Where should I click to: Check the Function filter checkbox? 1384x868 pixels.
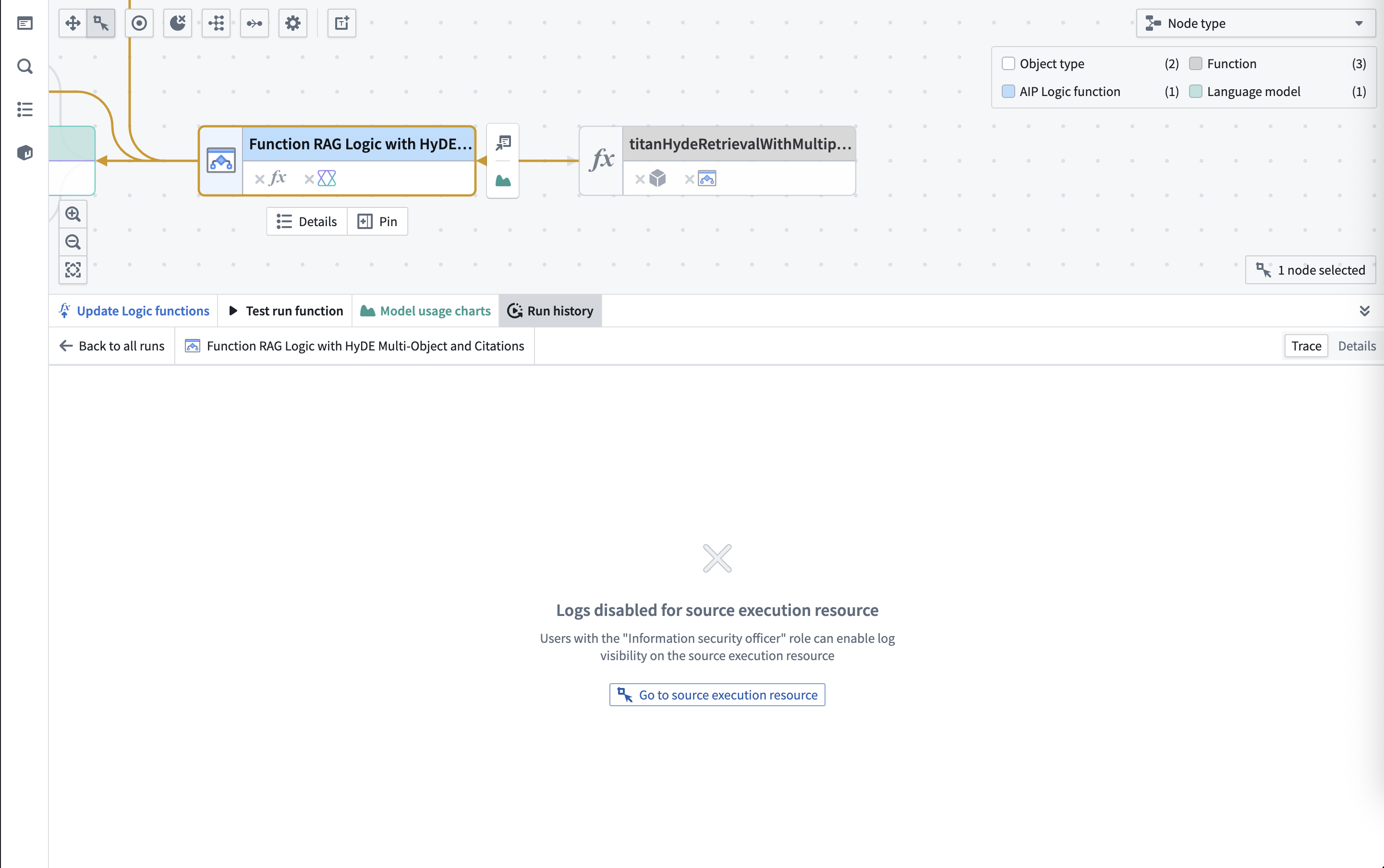coord(1196,64)
